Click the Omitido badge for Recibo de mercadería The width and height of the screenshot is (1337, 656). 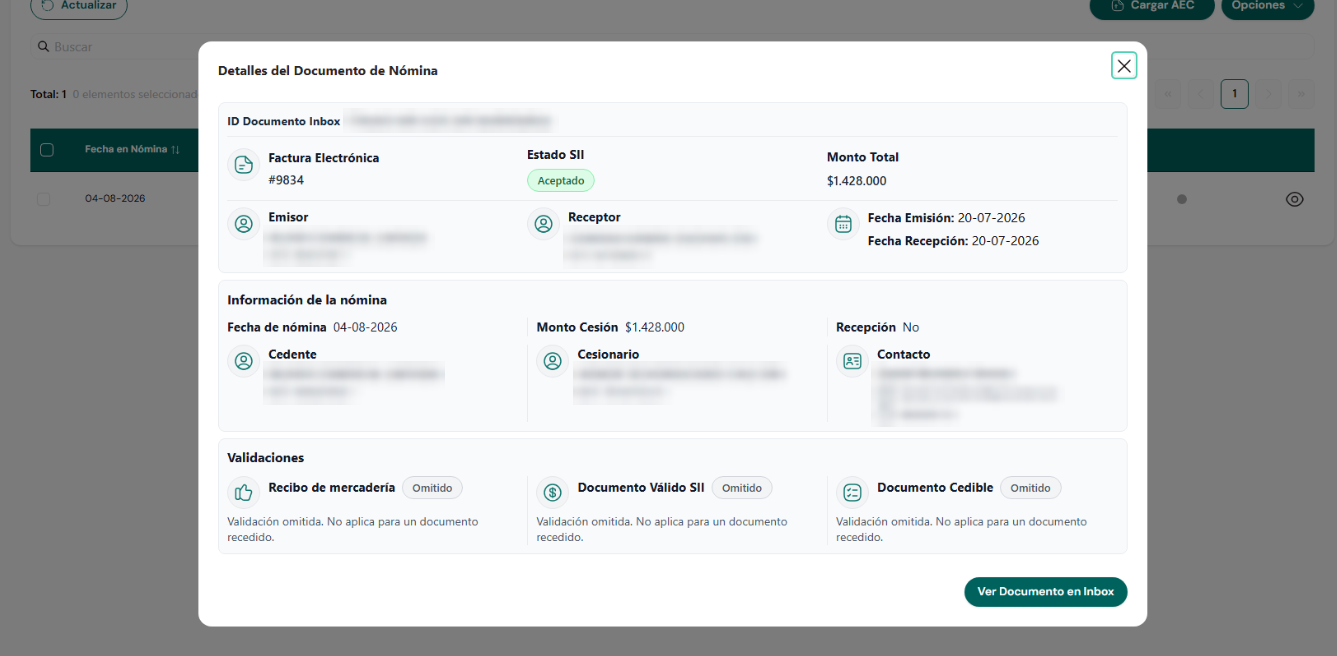pyautogui.click(x=432, y=488)
